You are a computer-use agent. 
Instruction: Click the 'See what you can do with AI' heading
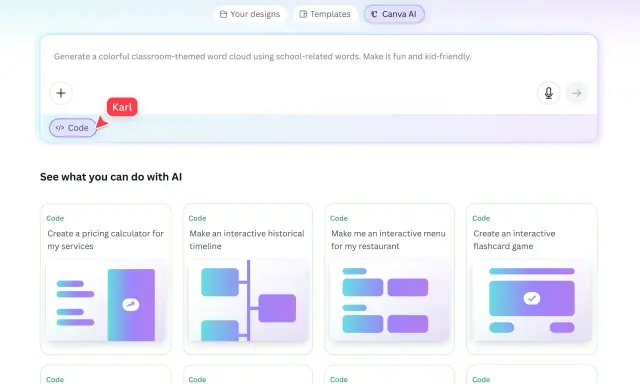[111, 177]
